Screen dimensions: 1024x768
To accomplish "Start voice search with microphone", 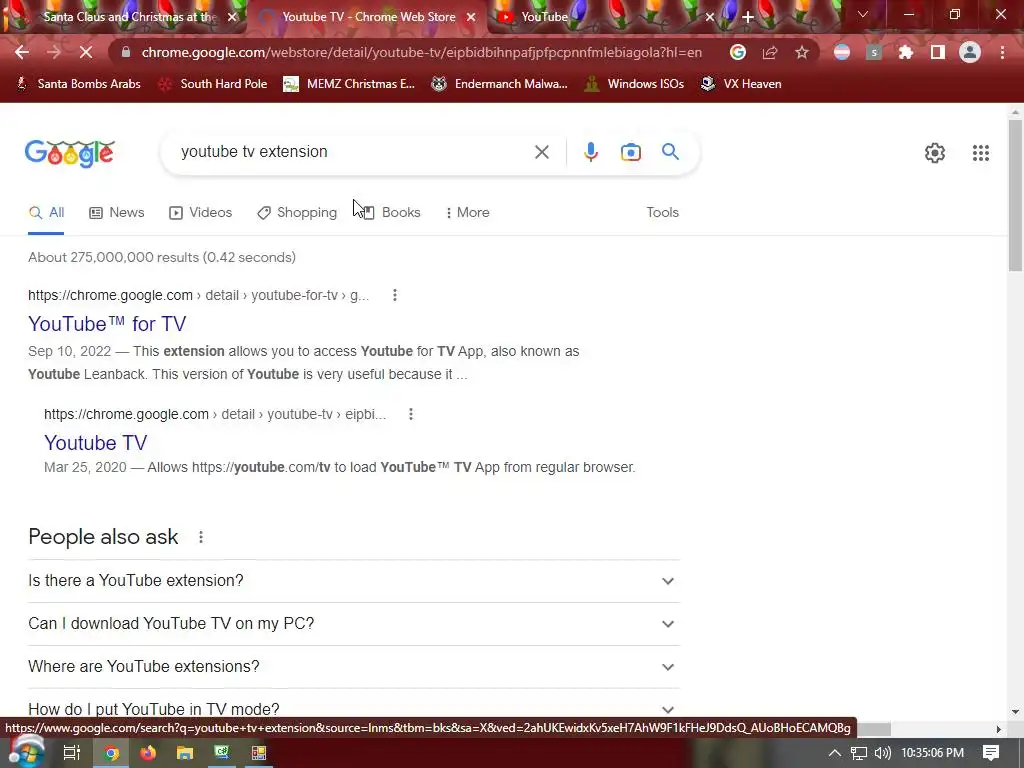I will pyautogui.click(x=590, y=152).
